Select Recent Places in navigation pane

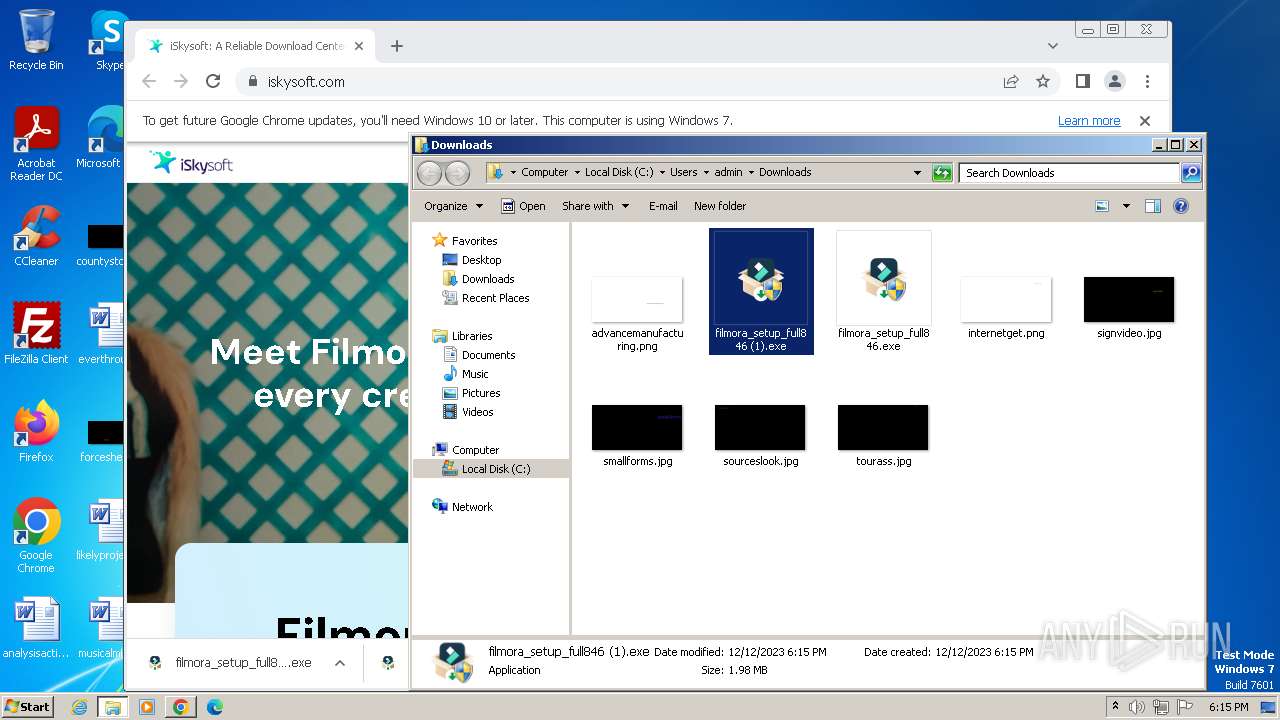(495, 298)
